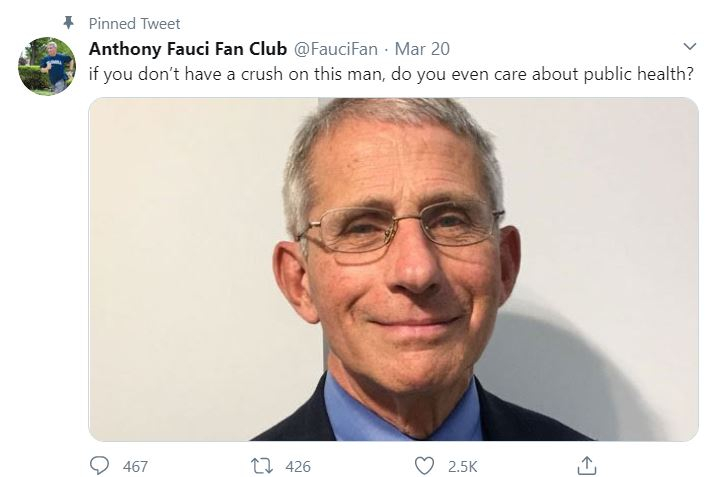Like the tweet with the heart icon

pos(425,465)
